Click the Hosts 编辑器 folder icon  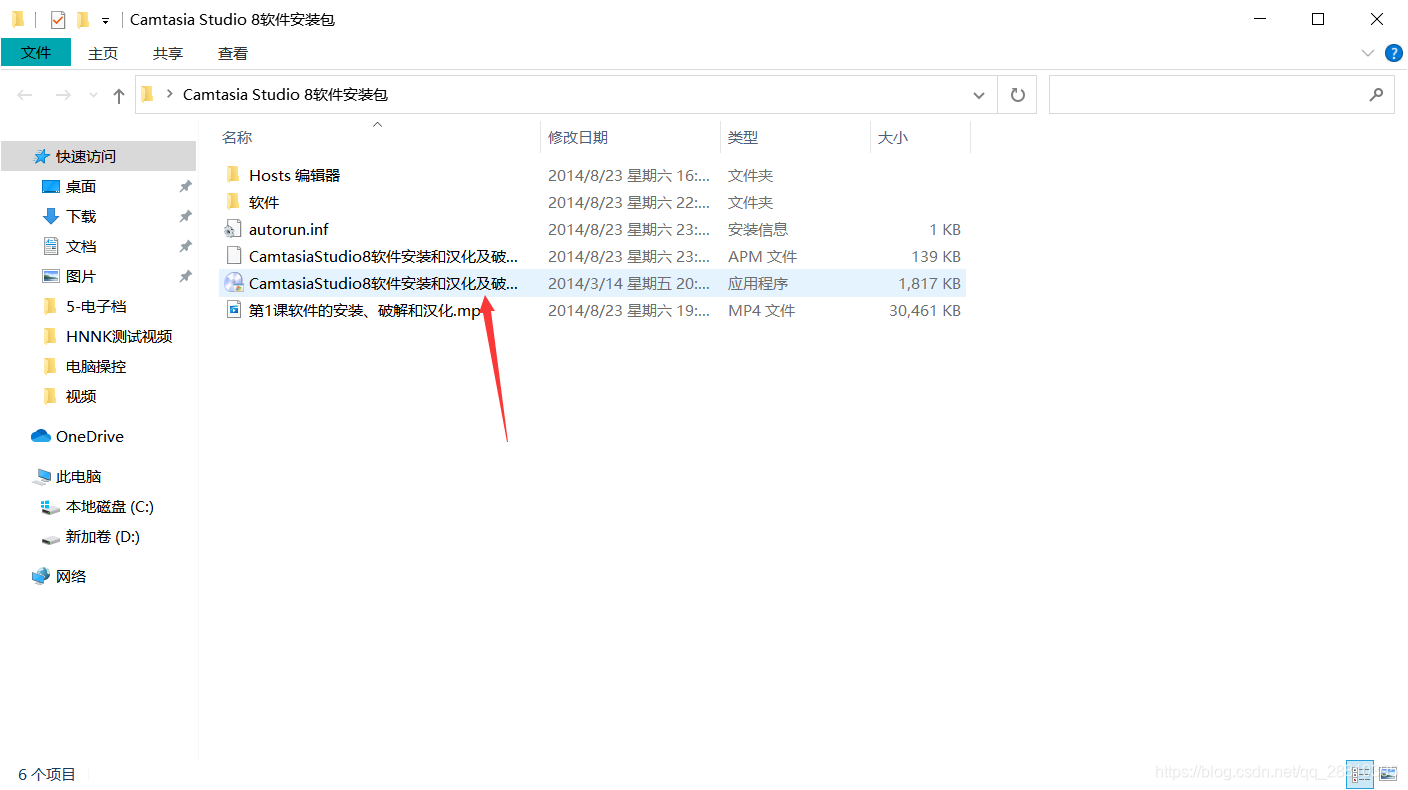(233, 175)
